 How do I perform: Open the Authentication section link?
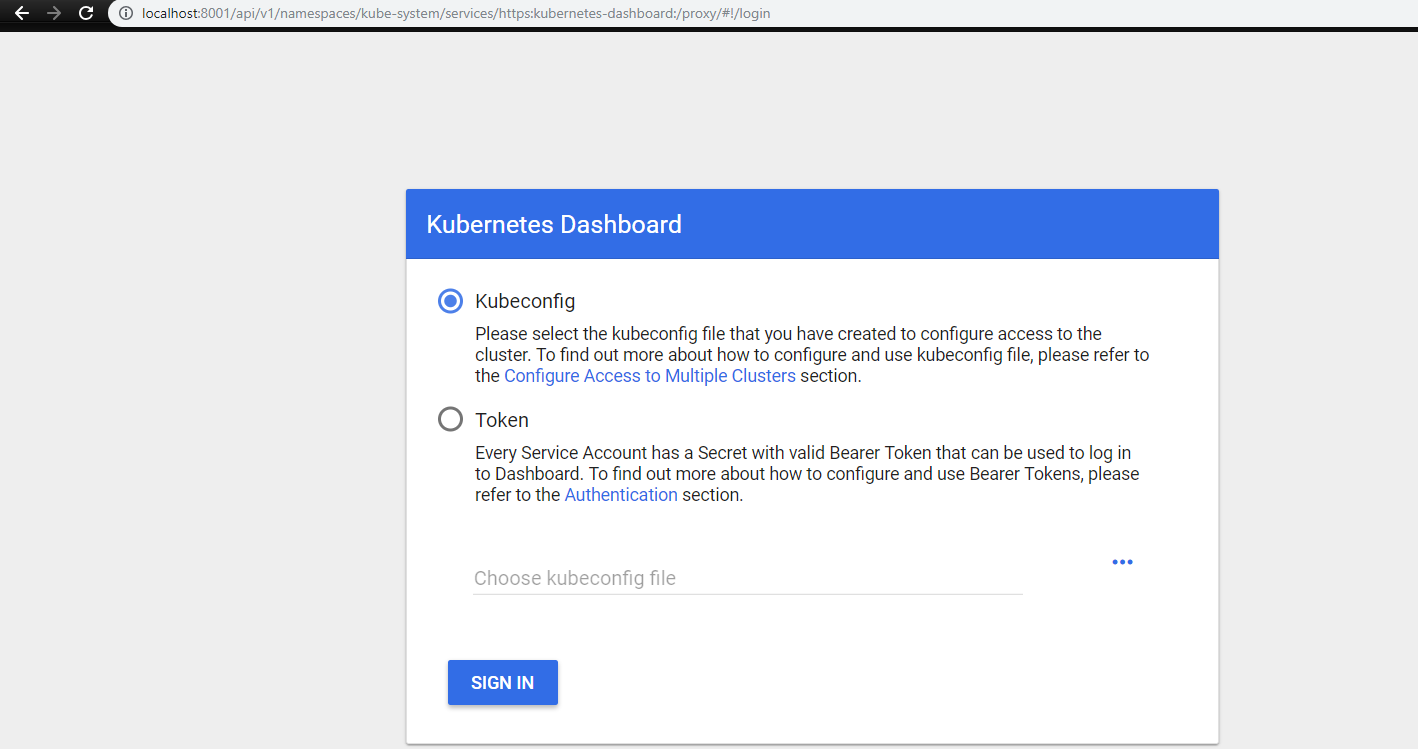click(621, 495)
